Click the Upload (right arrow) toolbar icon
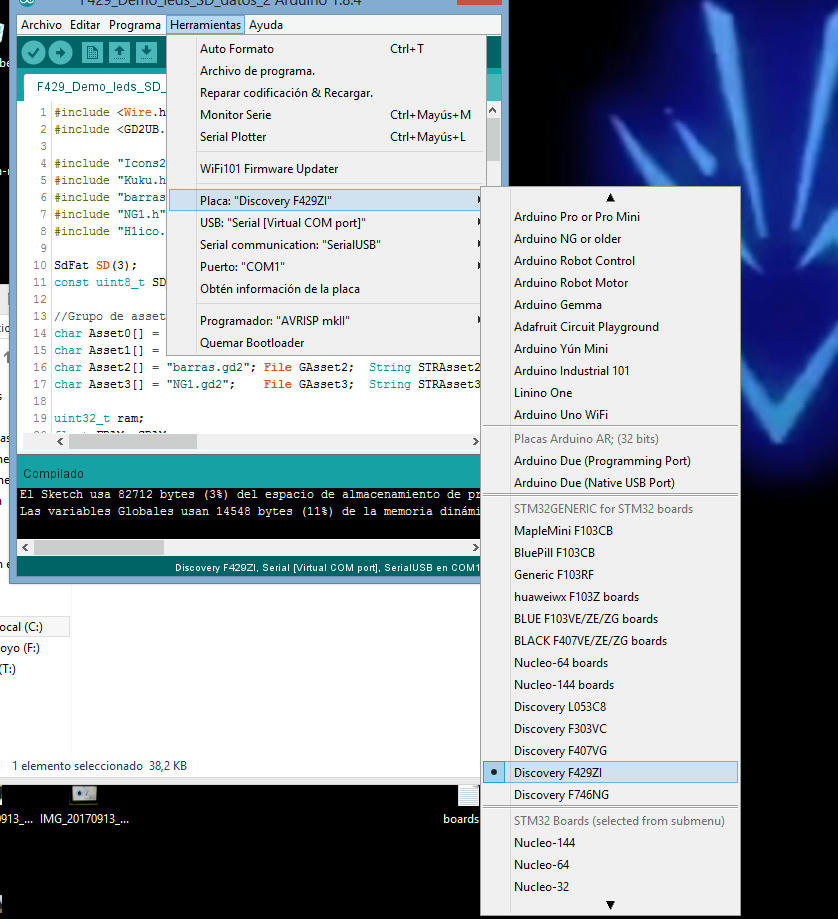 tap(60, 53)
